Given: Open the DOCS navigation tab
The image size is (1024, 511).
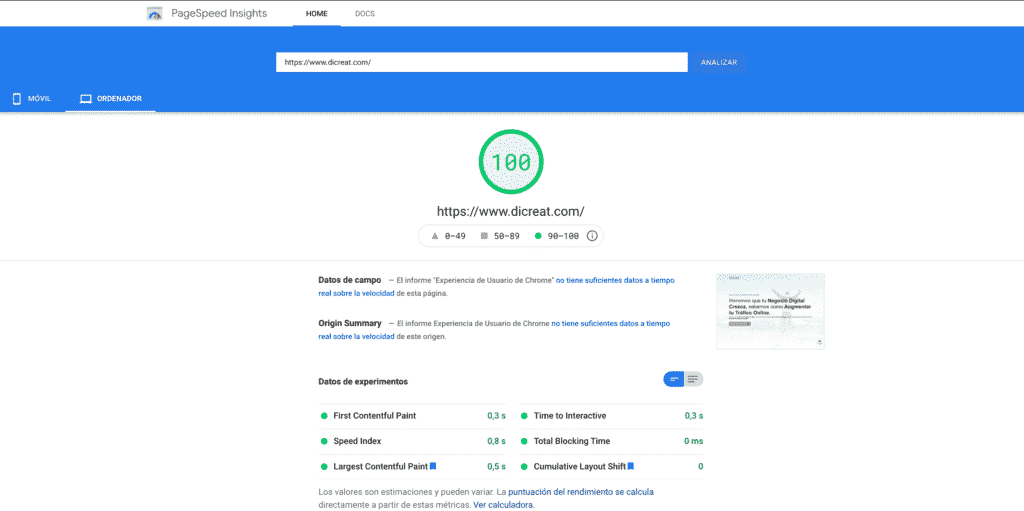Looking at the screenshot, I should 365,14.
